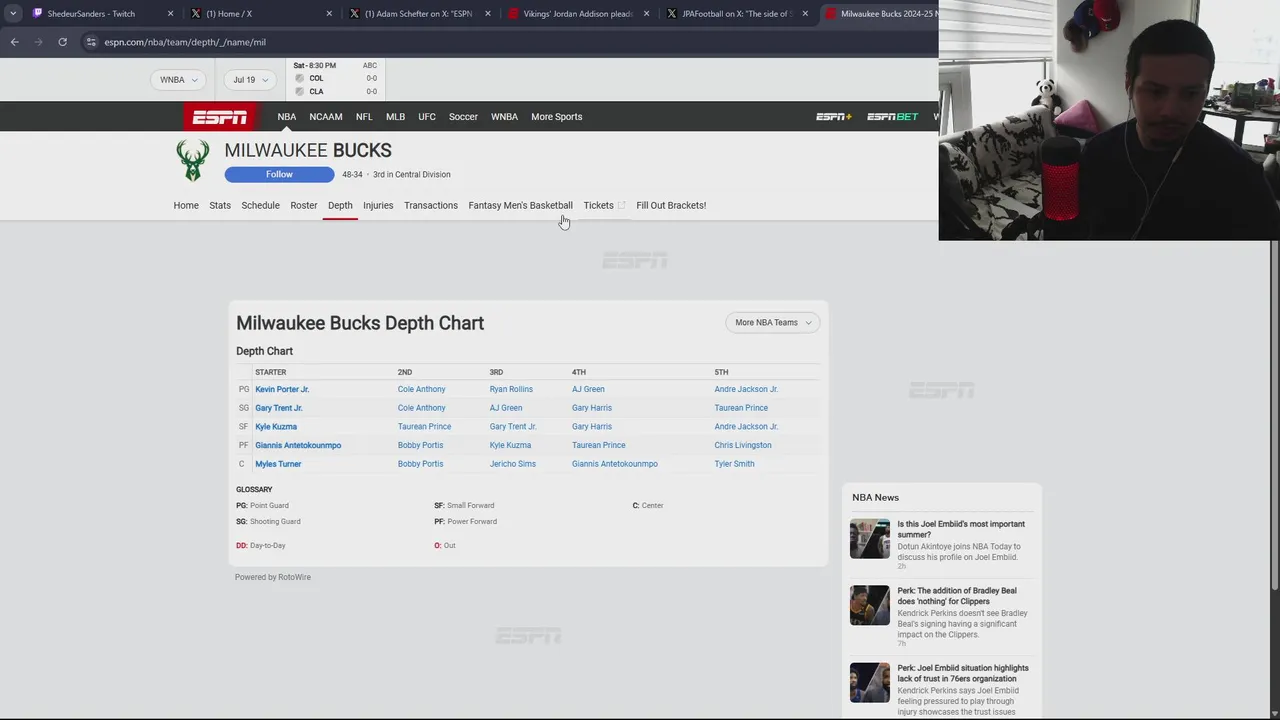Open MLB in ESPN navigation

click(x=395, y=117)
